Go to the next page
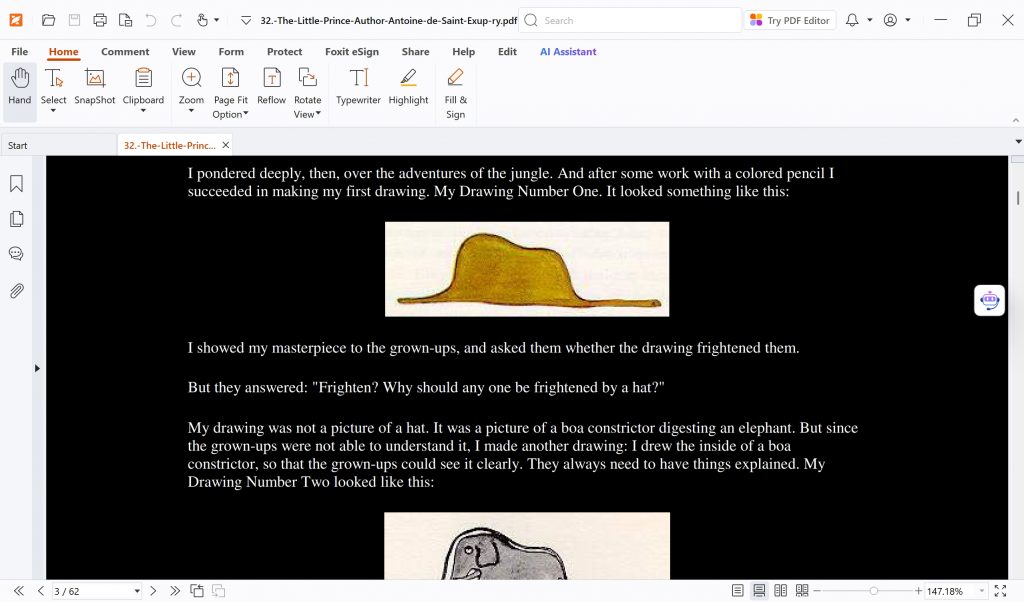This screenshot has height=602, width=1024. (153, 591)
